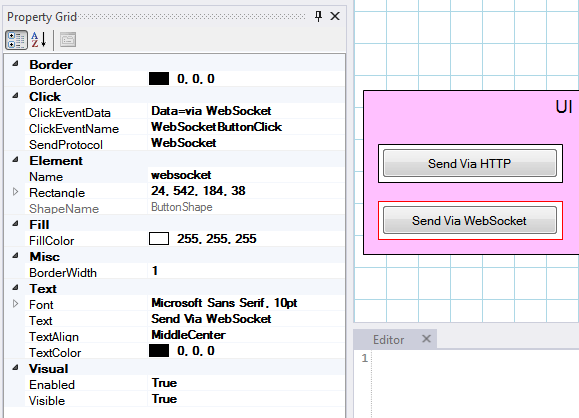The image size is (579, 418).
Task: Select the Visible True value
Action: 246,399
